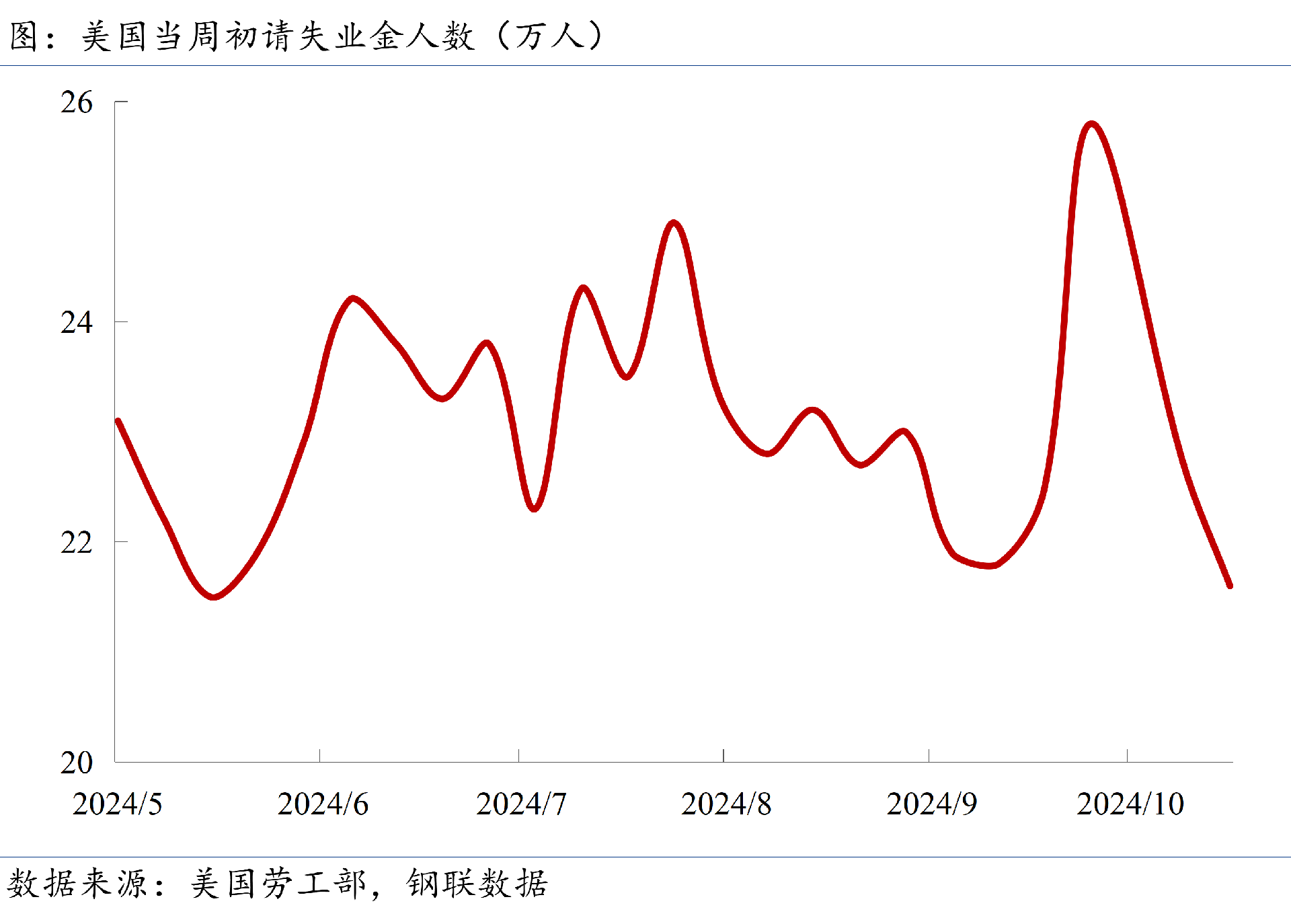
Task: Click the unit label (万人) in title
Action: 549,36
